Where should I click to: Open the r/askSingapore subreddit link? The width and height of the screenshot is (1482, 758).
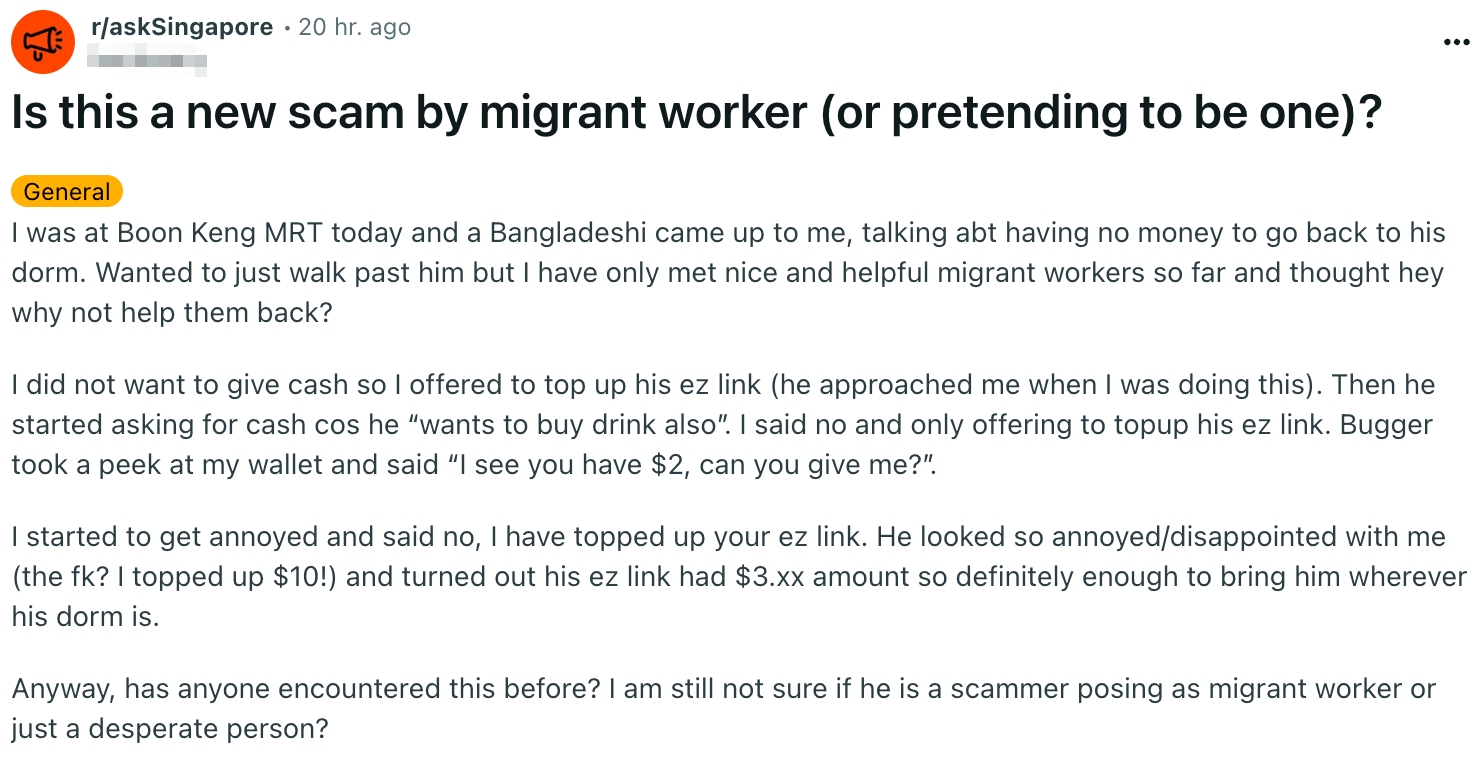pyautogui.click(x=181, y=27)
